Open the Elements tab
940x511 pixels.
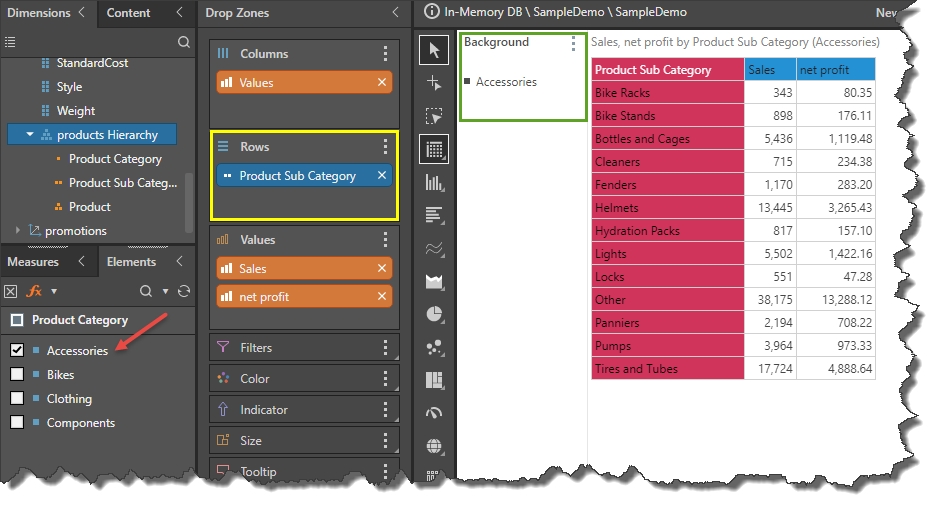point(131,262)
